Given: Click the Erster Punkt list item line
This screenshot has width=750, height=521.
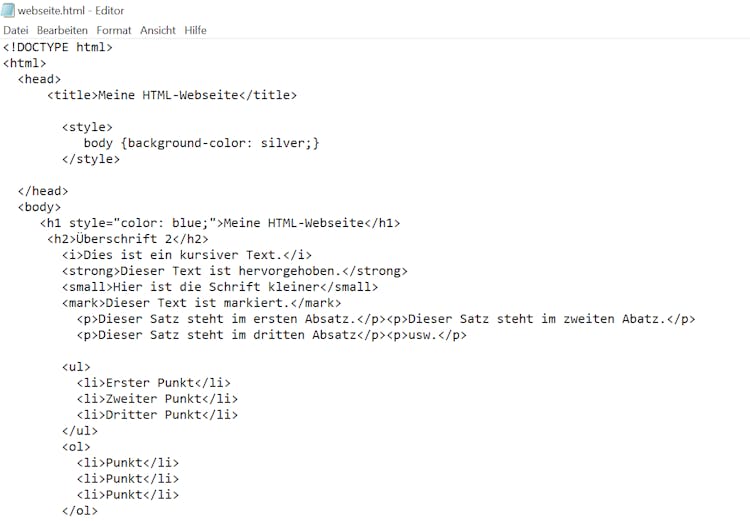Looking at the screenshot, I should [x=154, y=383].
